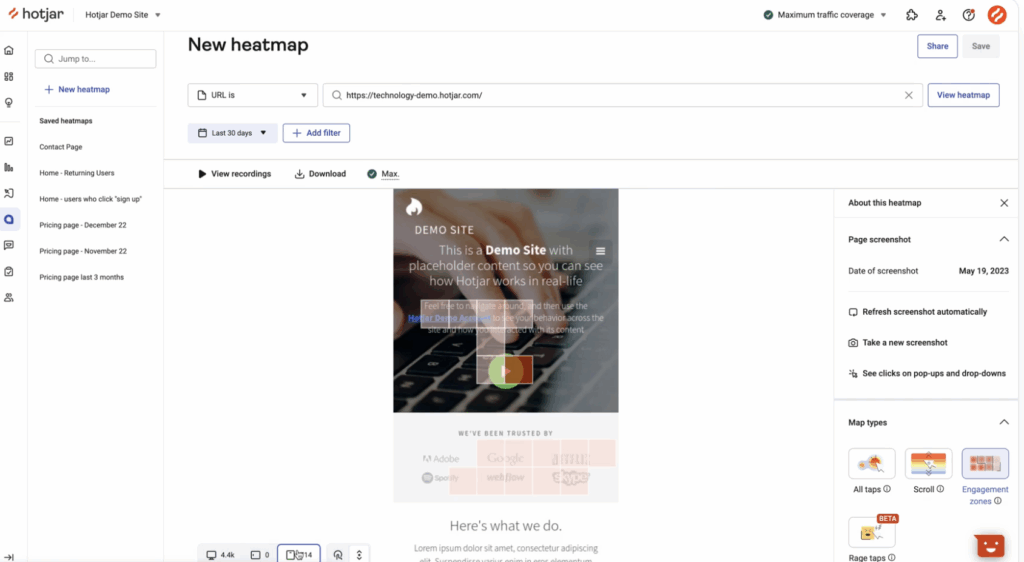Open the help question mark icon

[968, 15]
